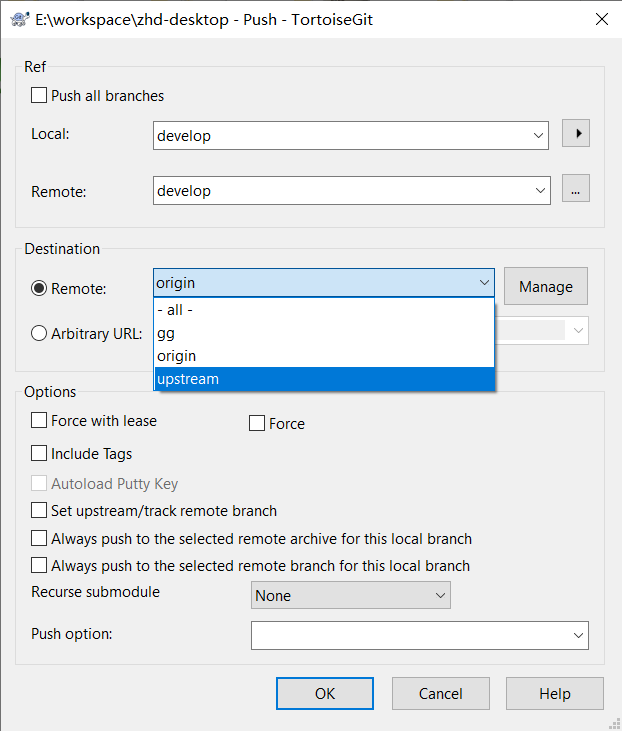
Task: Expand the Push option combo box
Action: 578,635
